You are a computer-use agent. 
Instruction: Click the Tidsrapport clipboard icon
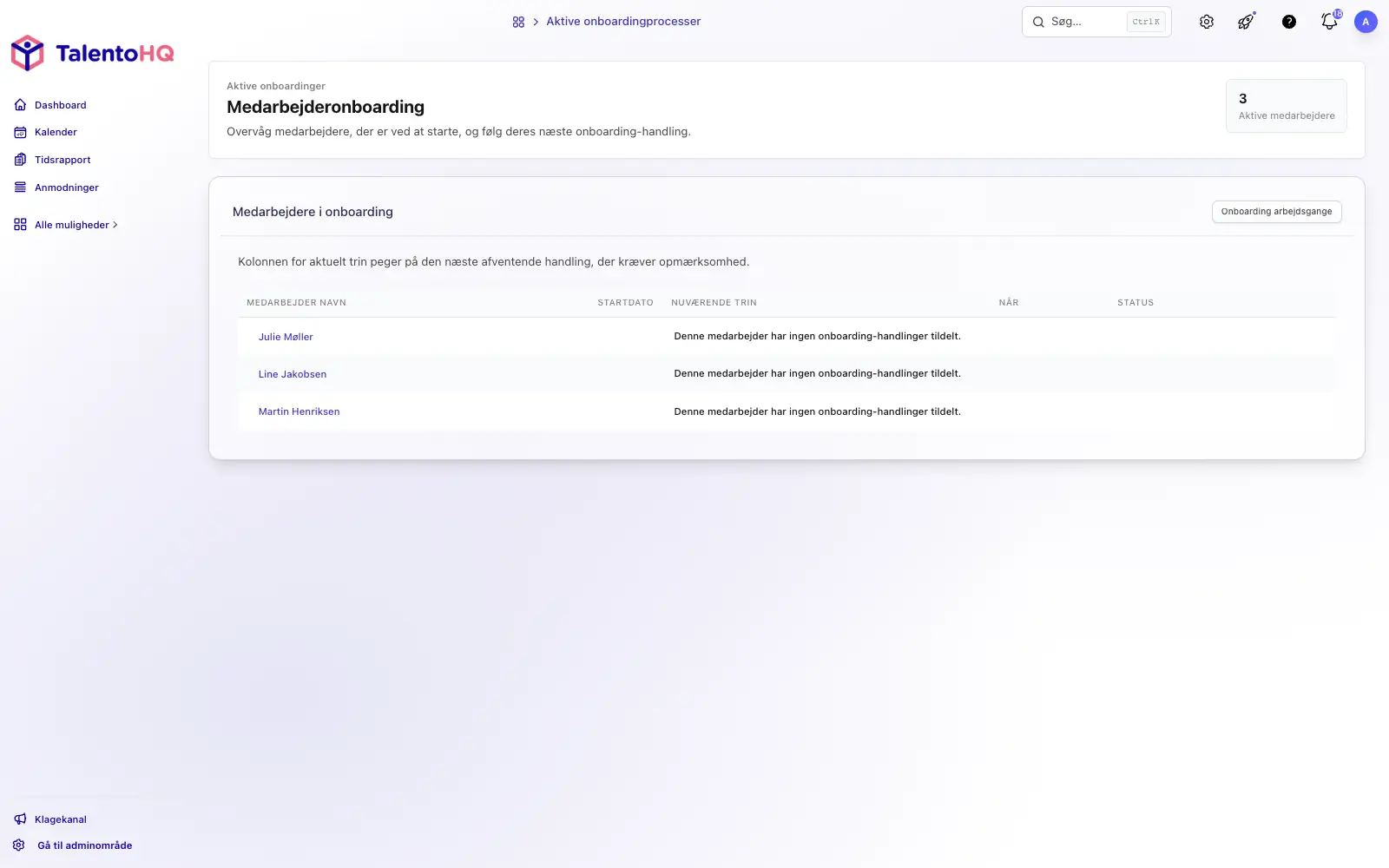[x=20, y=160]
